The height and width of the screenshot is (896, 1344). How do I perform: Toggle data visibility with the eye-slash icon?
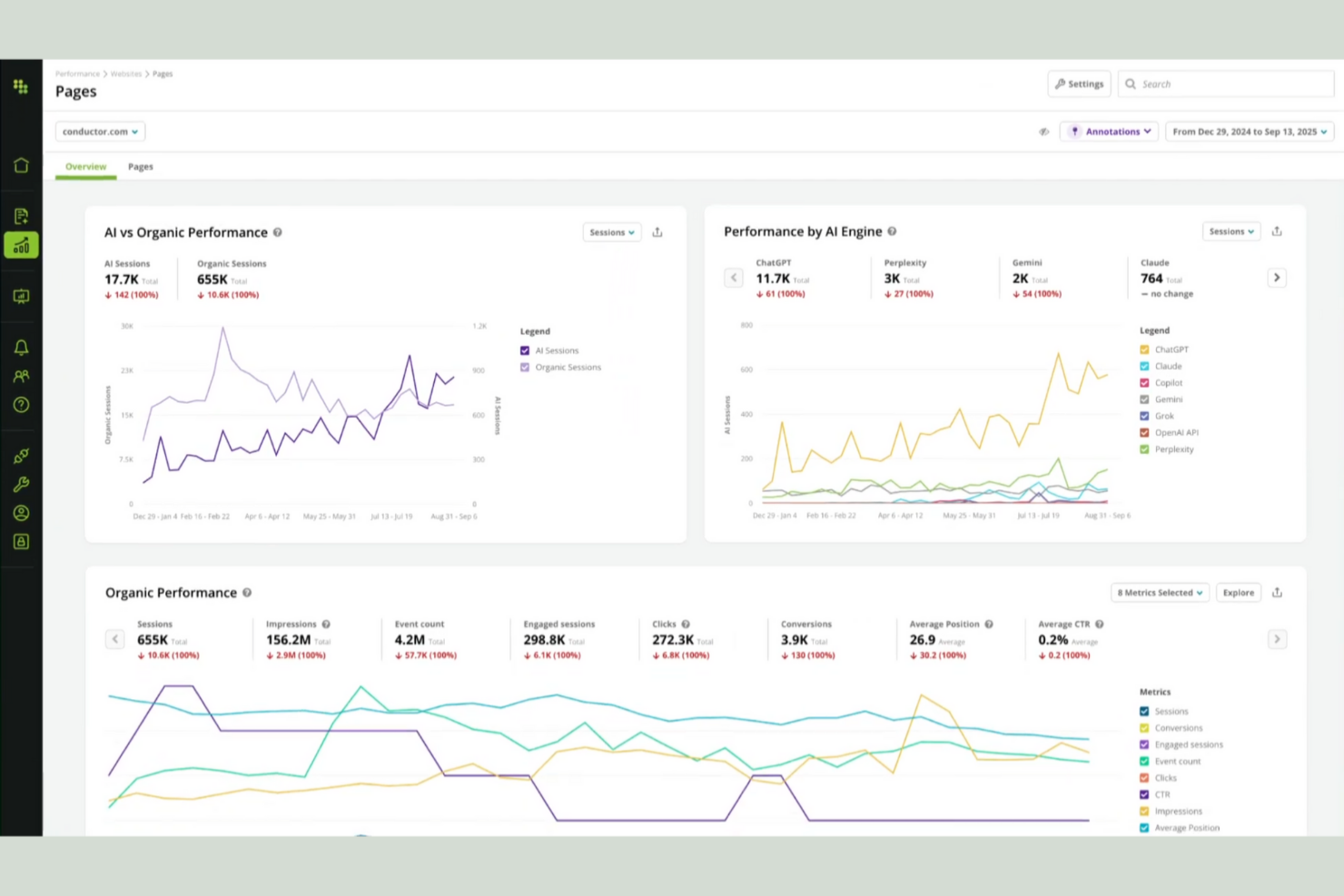click(x=1044, y=131)
